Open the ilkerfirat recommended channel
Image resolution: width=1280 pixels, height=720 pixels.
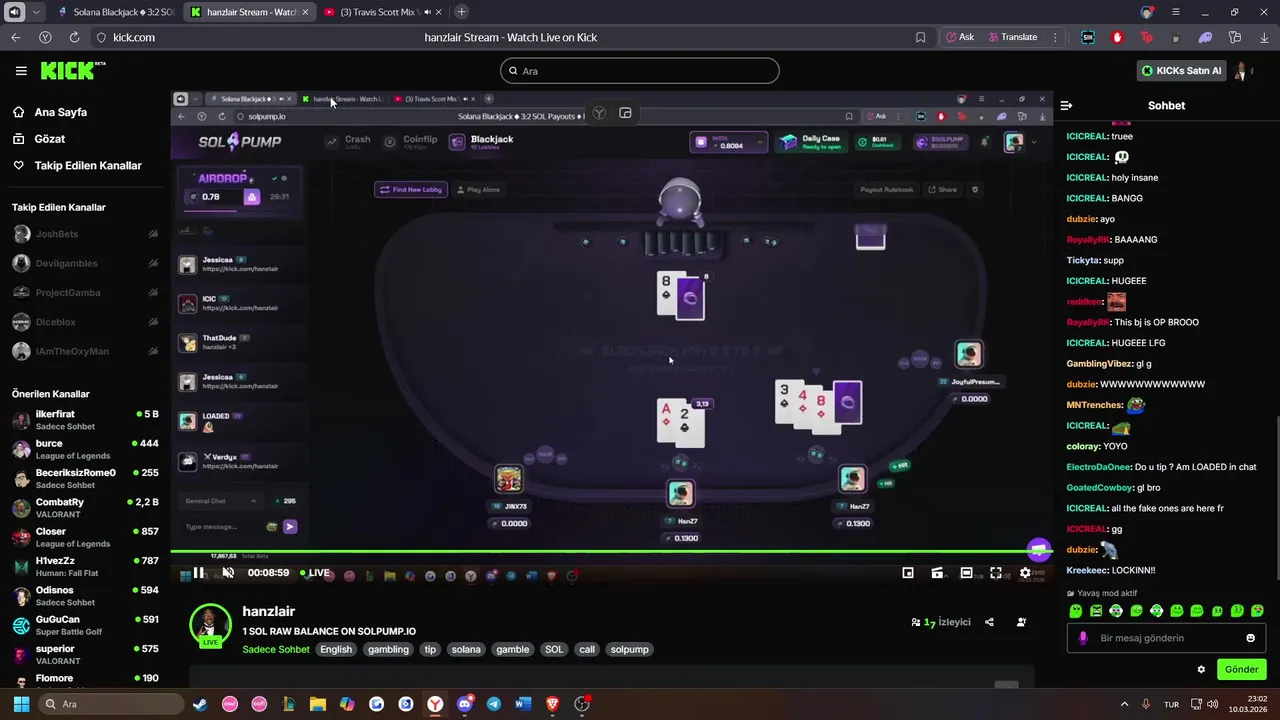pos(85,420)
